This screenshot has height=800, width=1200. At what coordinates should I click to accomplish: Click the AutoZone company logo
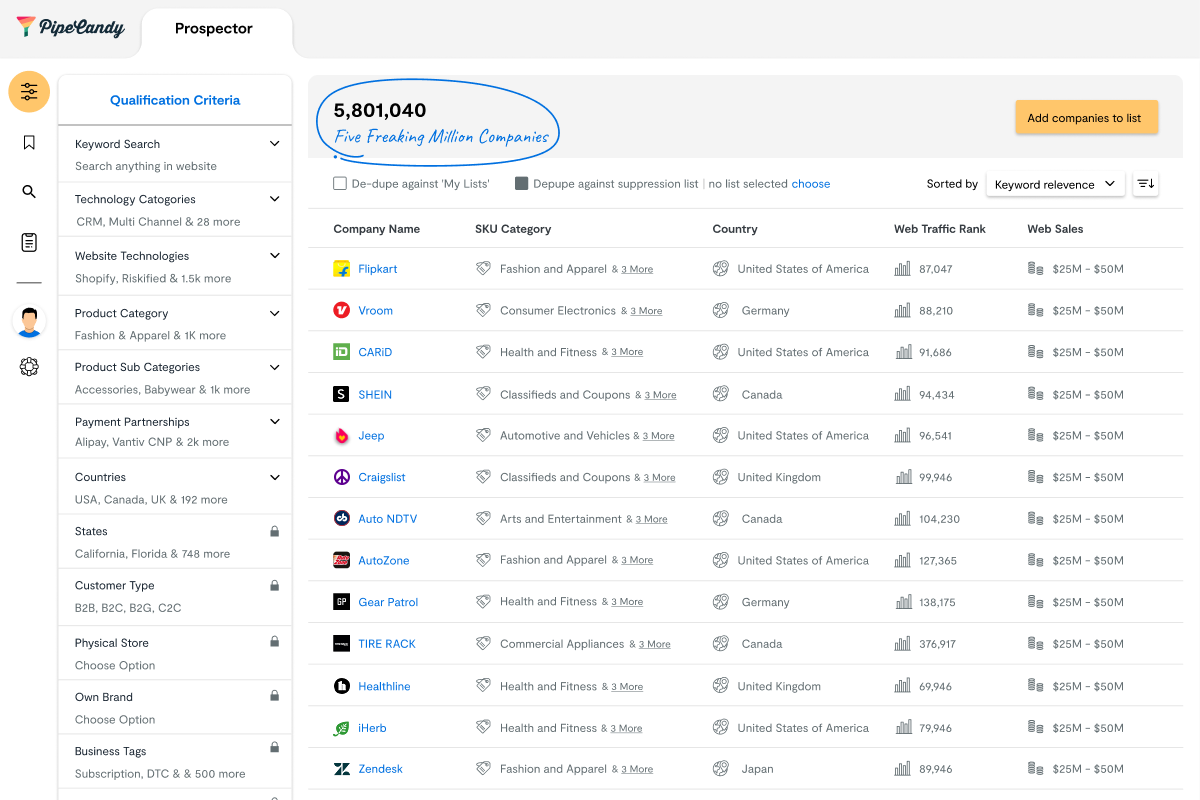341,560
